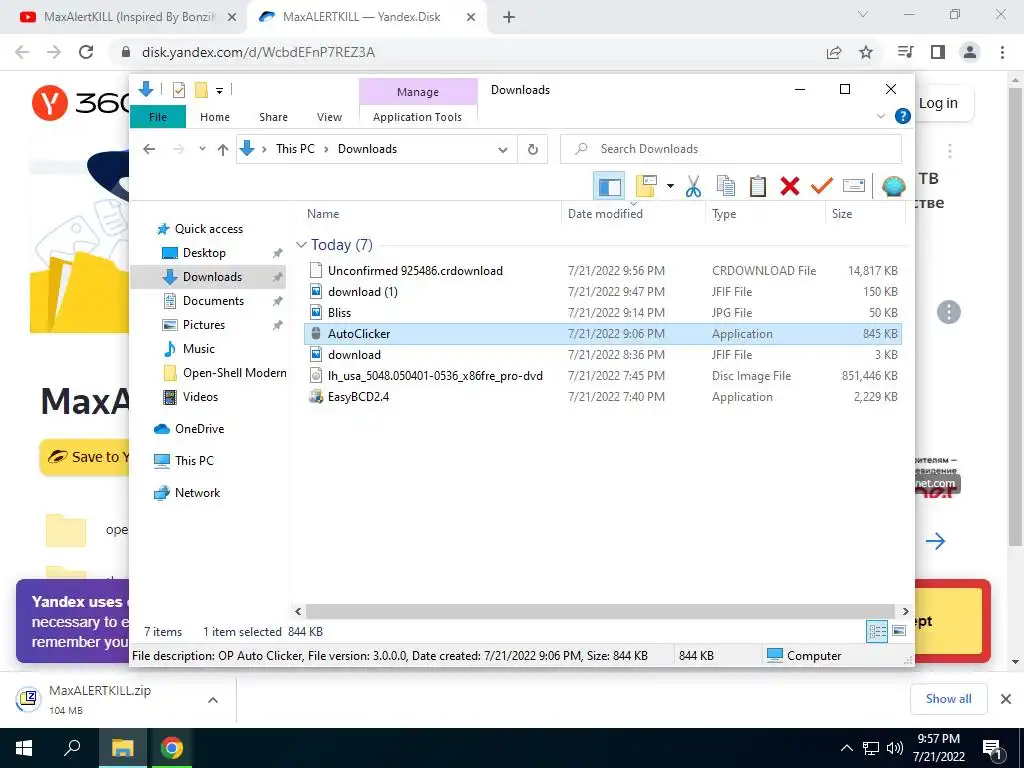Select Unconfirmed 925486.crdownload file
Image resolution: width=1024 pixels, height=768 pixels.
(x=602, y=271)
